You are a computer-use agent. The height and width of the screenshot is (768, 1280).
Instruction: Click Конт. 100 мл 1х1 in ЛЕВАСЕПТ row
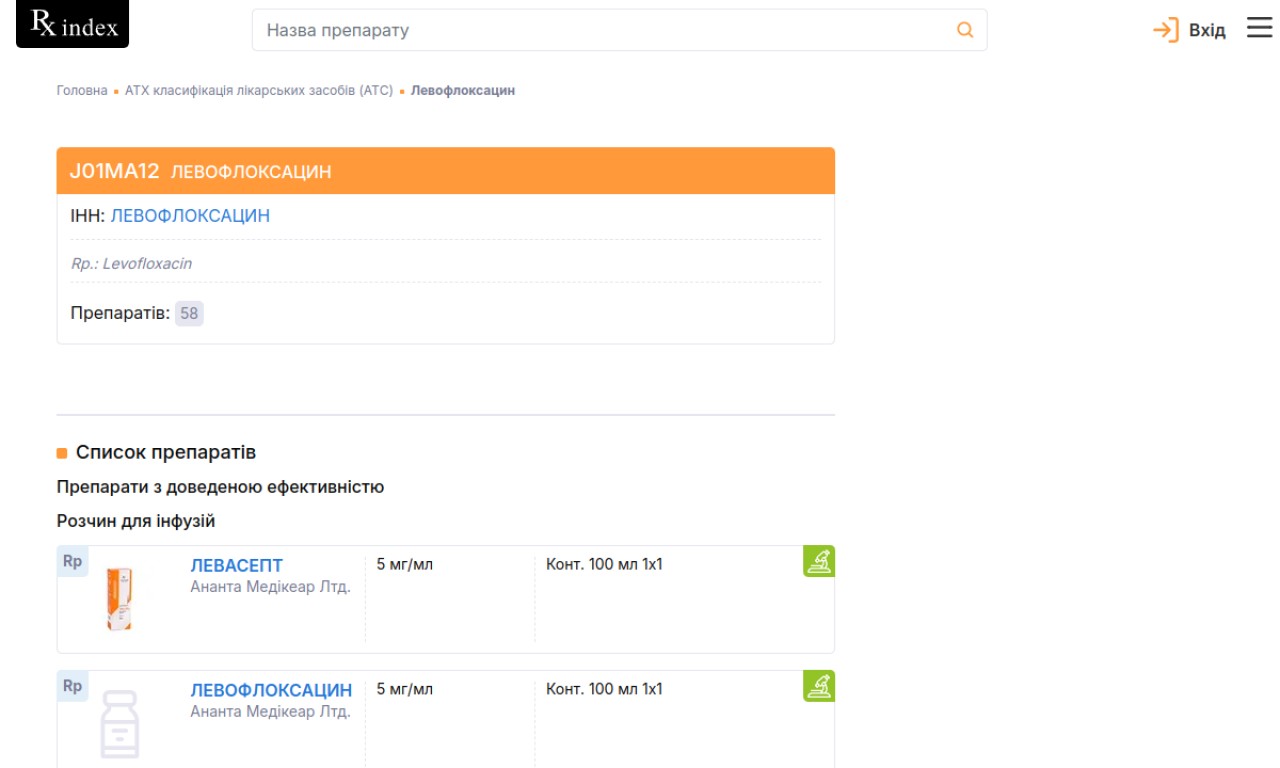604,564
